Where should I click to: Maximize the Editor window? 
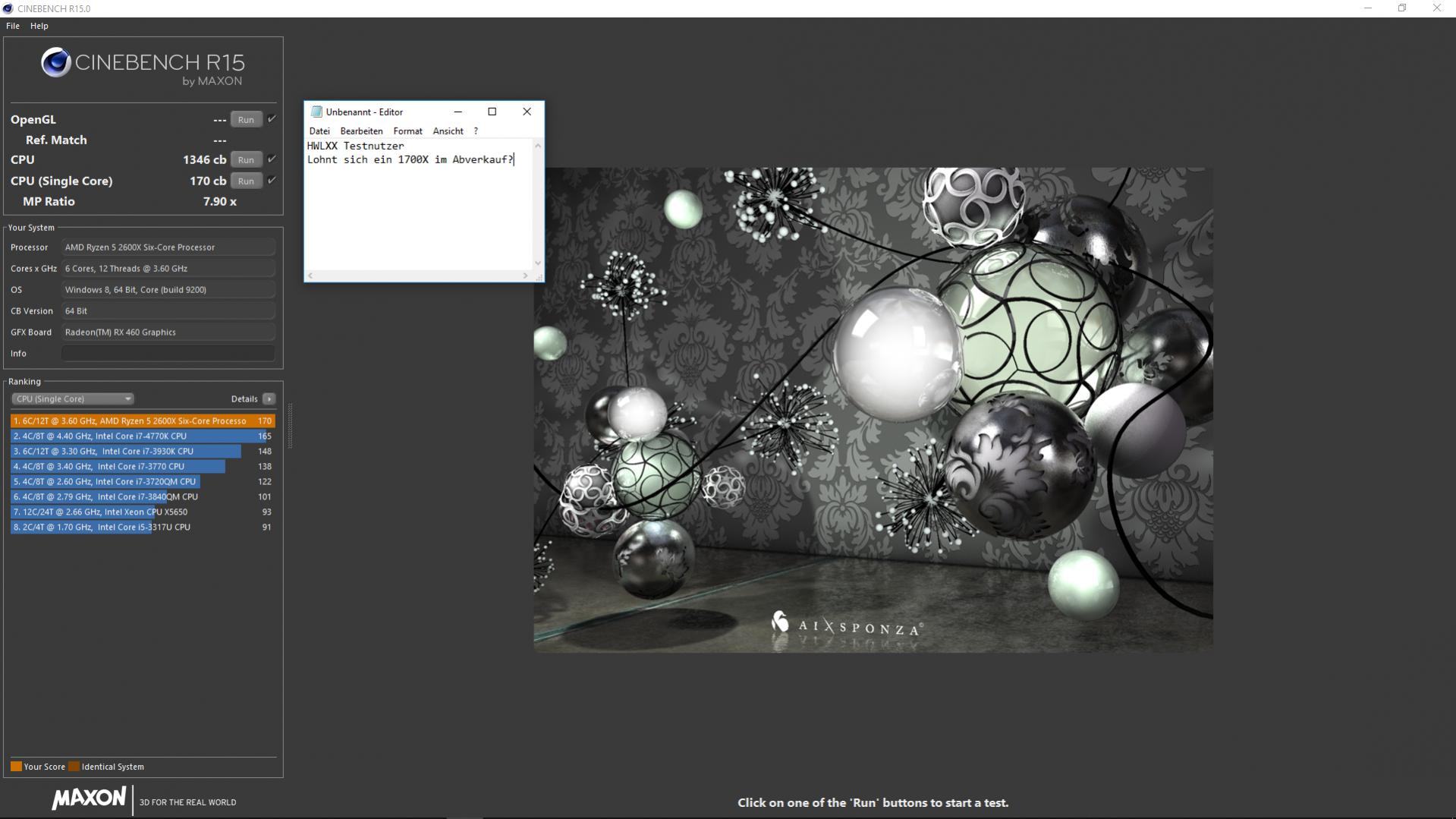(492, 112)
